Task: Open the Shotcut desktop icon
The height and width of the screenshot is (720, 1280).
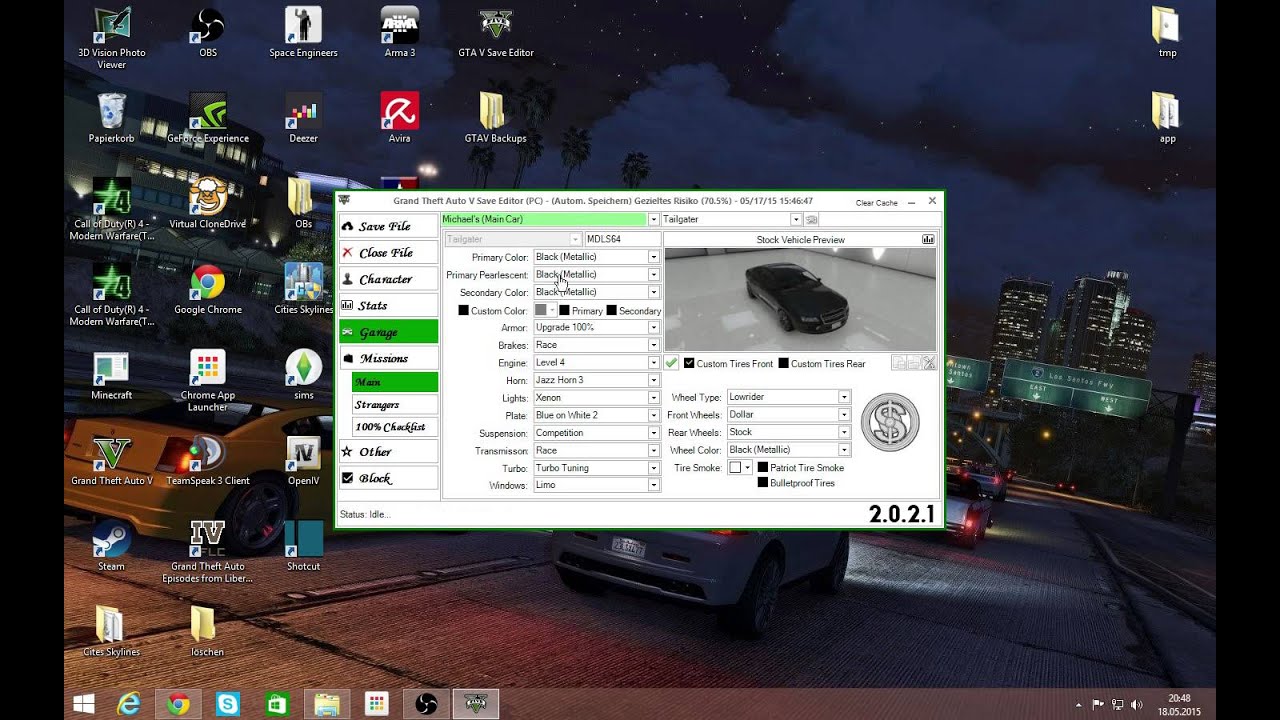Action: coord(303,546)
